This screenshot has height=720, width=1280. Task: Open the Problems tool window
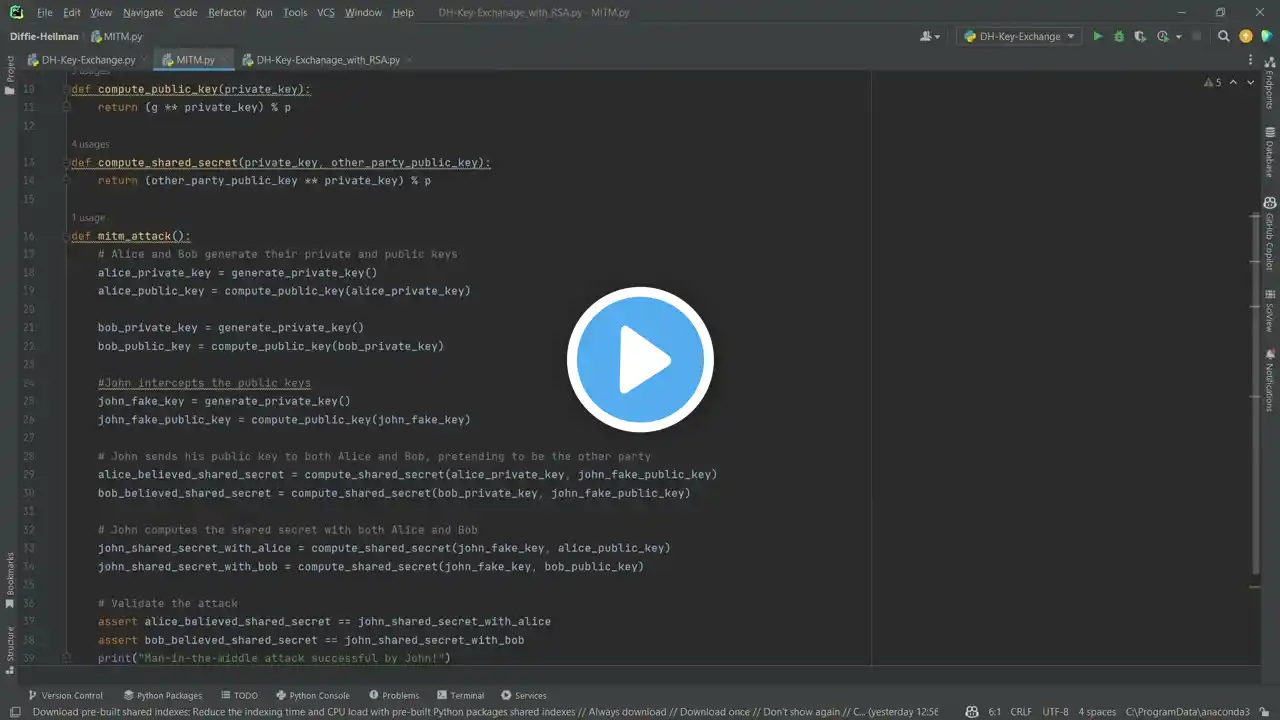click(x=394, y=695)
